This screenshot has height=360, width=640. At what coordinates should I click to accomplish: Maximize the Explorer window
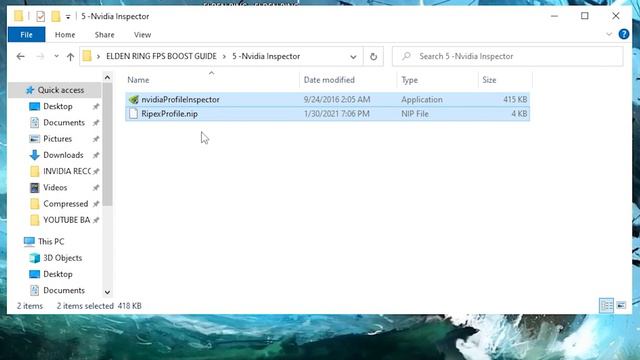tap(584, 16)
